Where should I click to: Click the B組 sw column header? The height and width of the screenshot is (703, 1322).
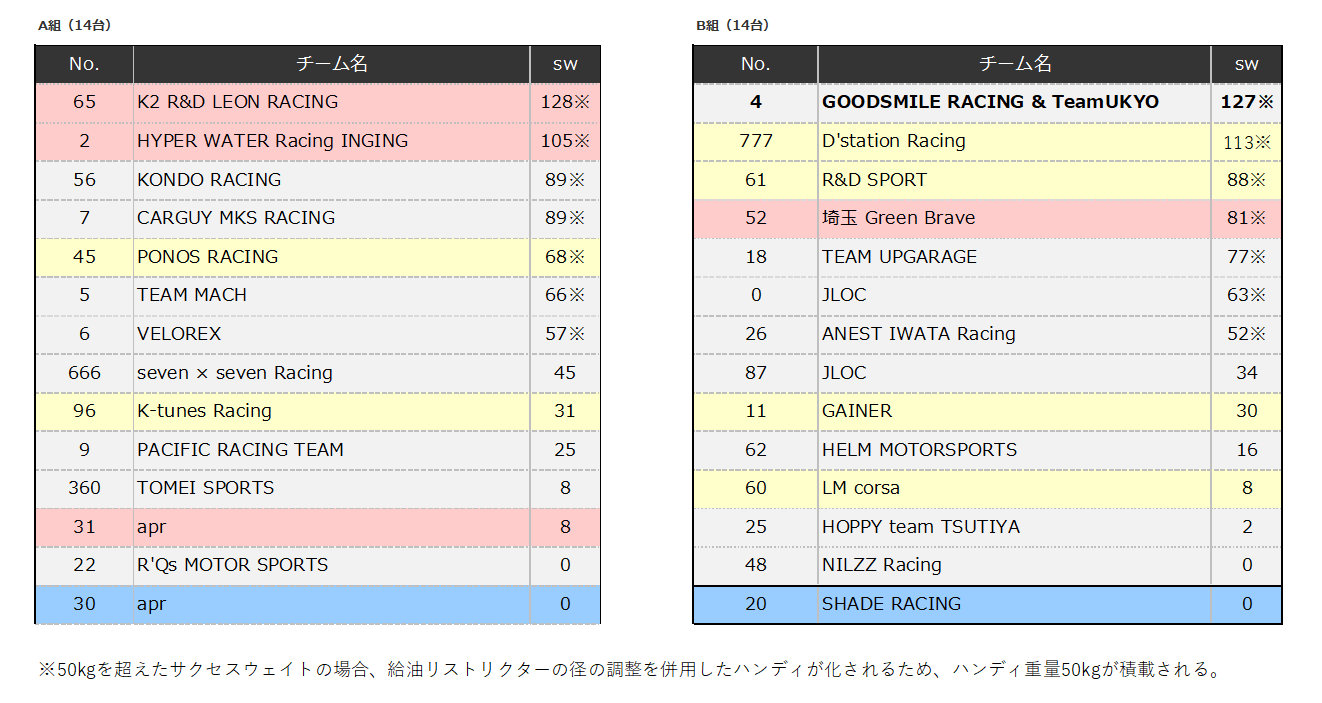pyautogui.click(x=1246, y=64)
